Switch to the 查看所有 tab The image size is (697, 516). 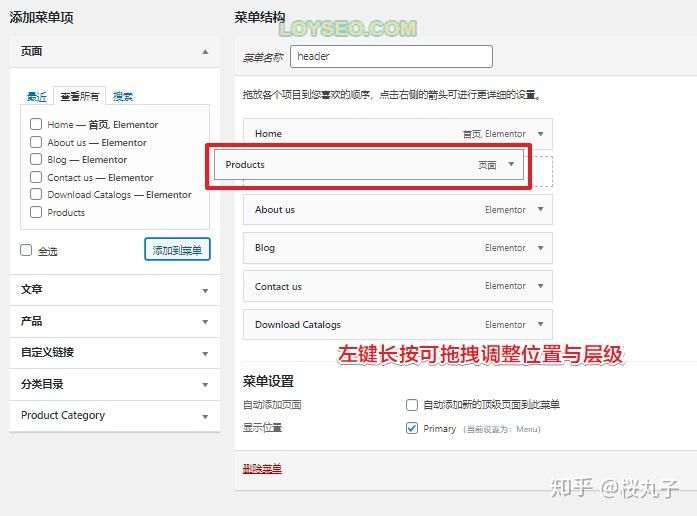(x=80, y=96)
